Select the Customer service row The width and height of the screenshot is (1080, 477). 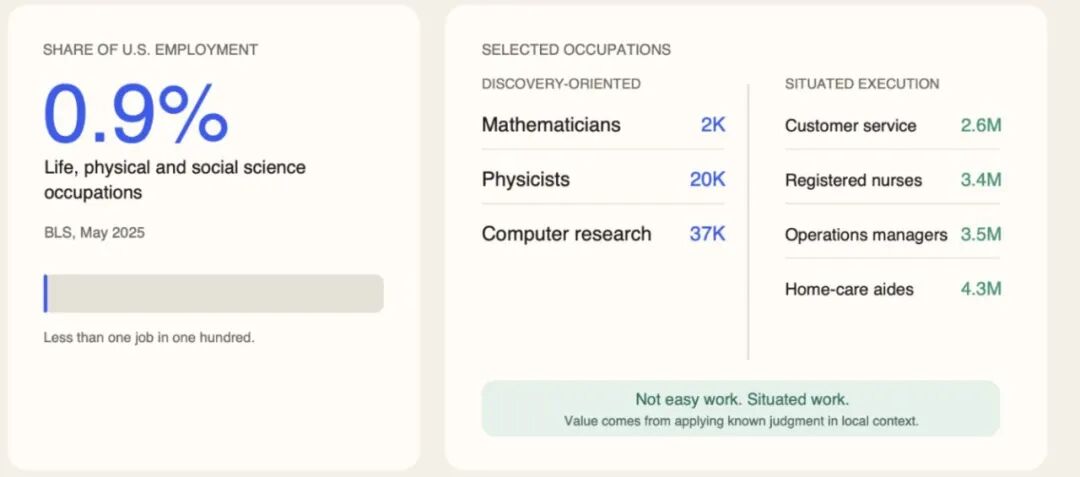tap(893, 125)
